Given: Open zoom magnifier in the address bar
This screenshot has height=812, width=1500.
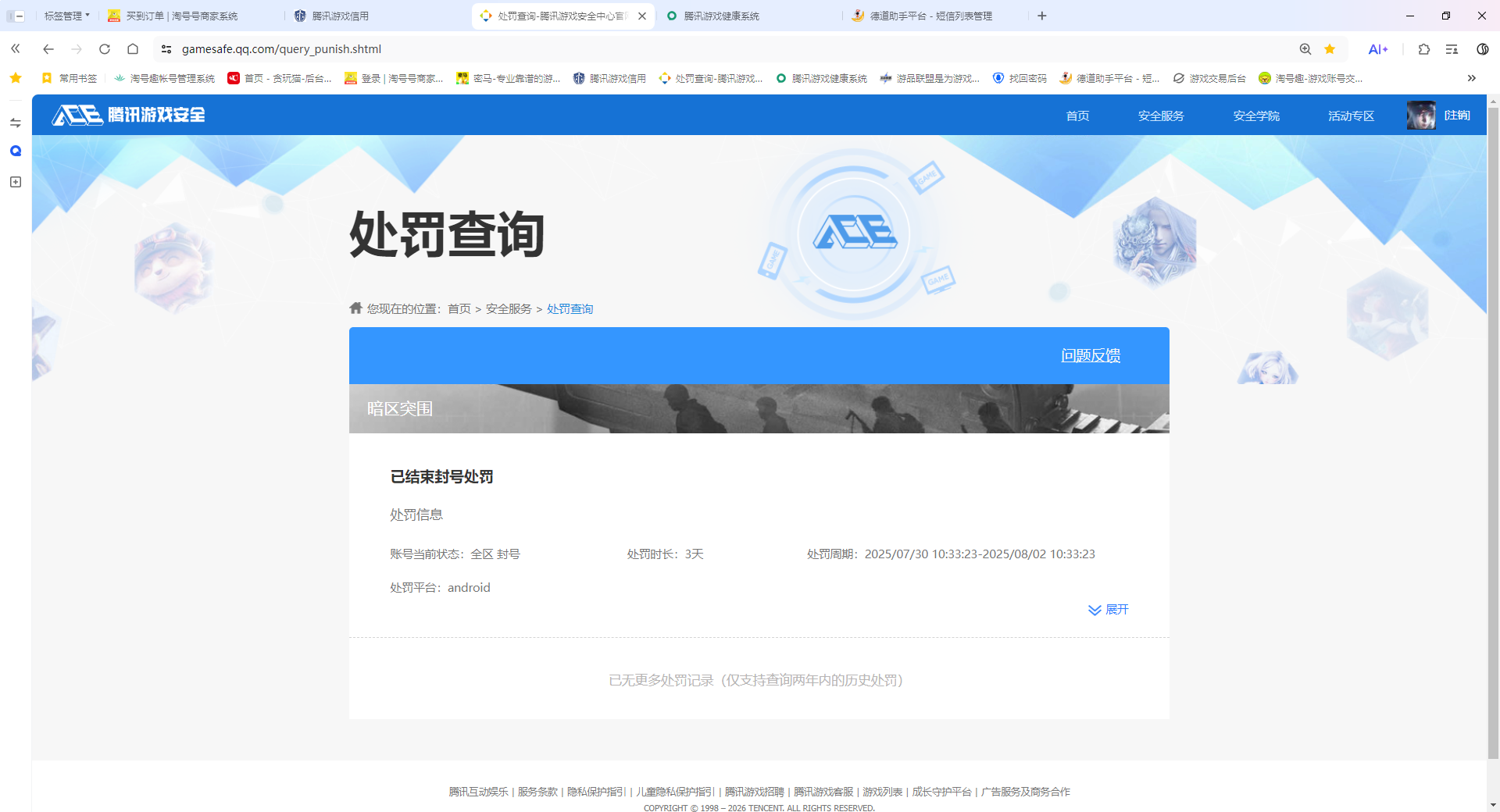Looking at the screenshot, I should (1305, 48).
